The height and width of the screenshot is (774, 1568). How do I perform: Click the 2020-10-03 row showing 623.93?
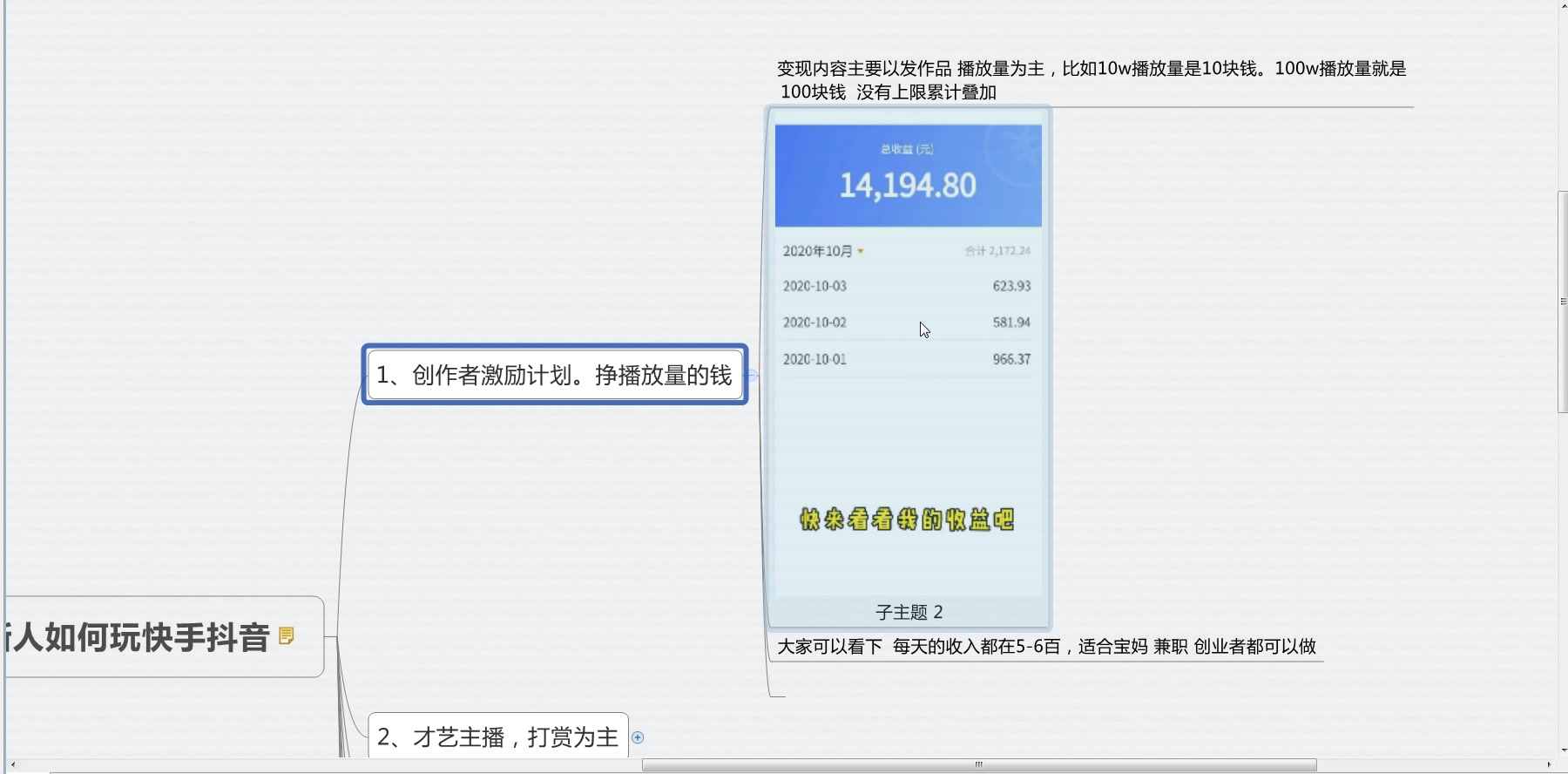pyautogui.click(x=907, y=286)
